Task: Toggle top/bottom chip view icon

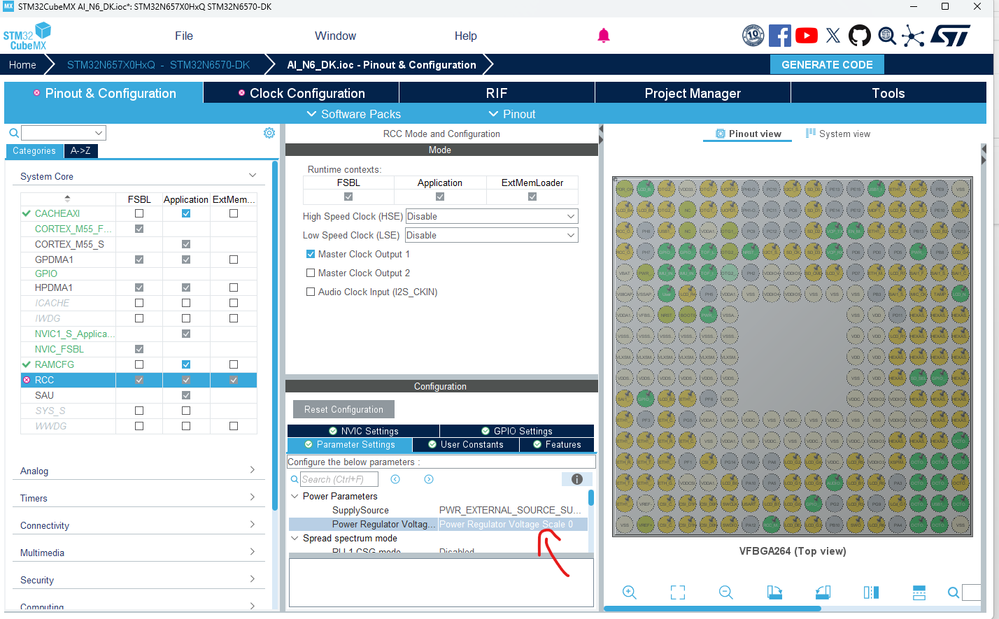Action: pyautogui.click(x=919, y=592)
